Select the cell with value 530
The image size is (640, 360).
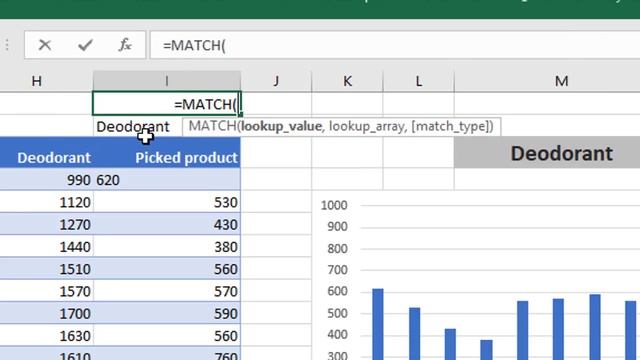point(167,202)
